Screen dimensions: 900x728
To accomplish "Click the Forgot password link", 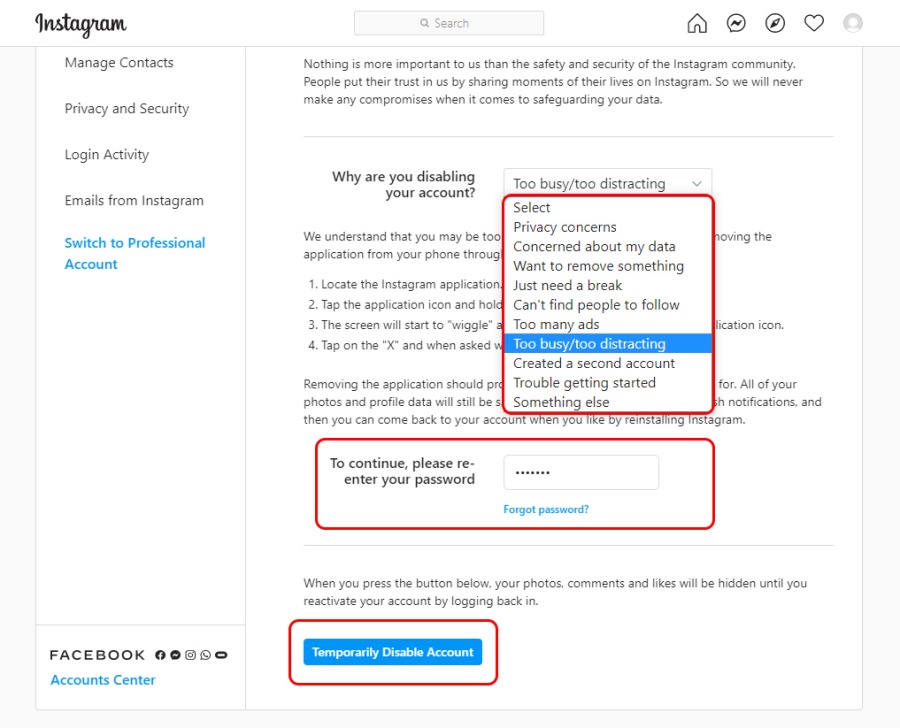I will (546, 510).
